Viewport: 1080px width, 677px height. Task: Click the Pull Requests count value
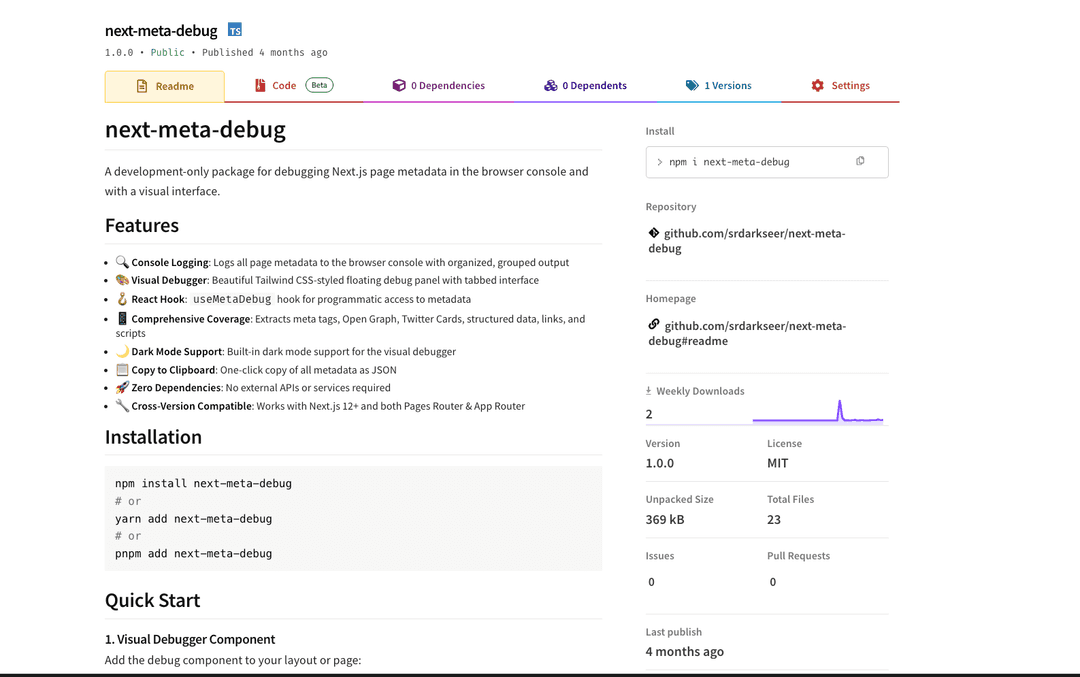coord(773,582)
